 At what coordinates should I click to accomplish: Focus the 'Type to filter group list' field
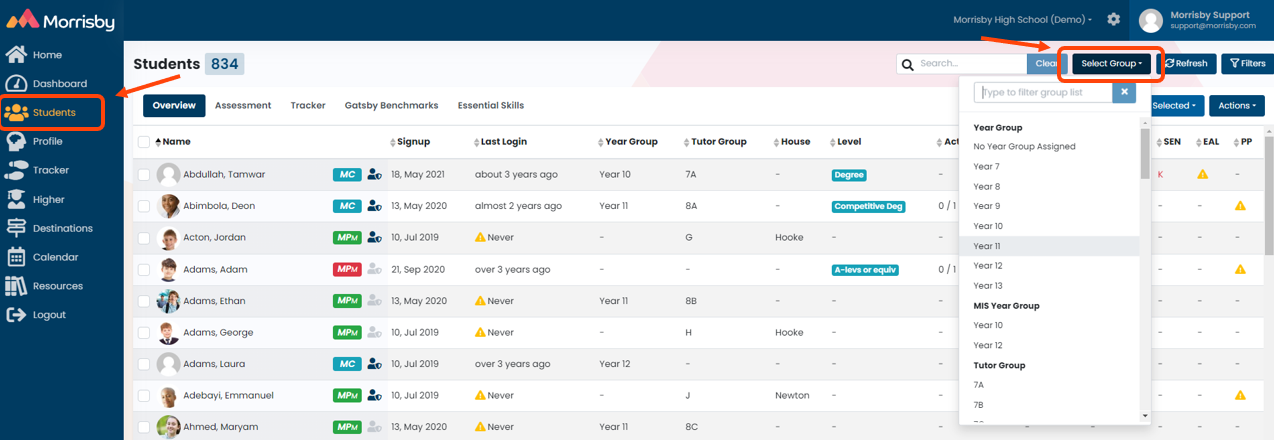1043,92
